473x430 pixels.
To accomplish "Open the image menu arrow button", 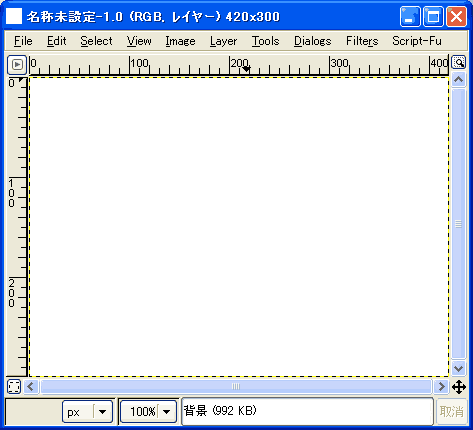I will pyautogui.click(x=17, y=64).
